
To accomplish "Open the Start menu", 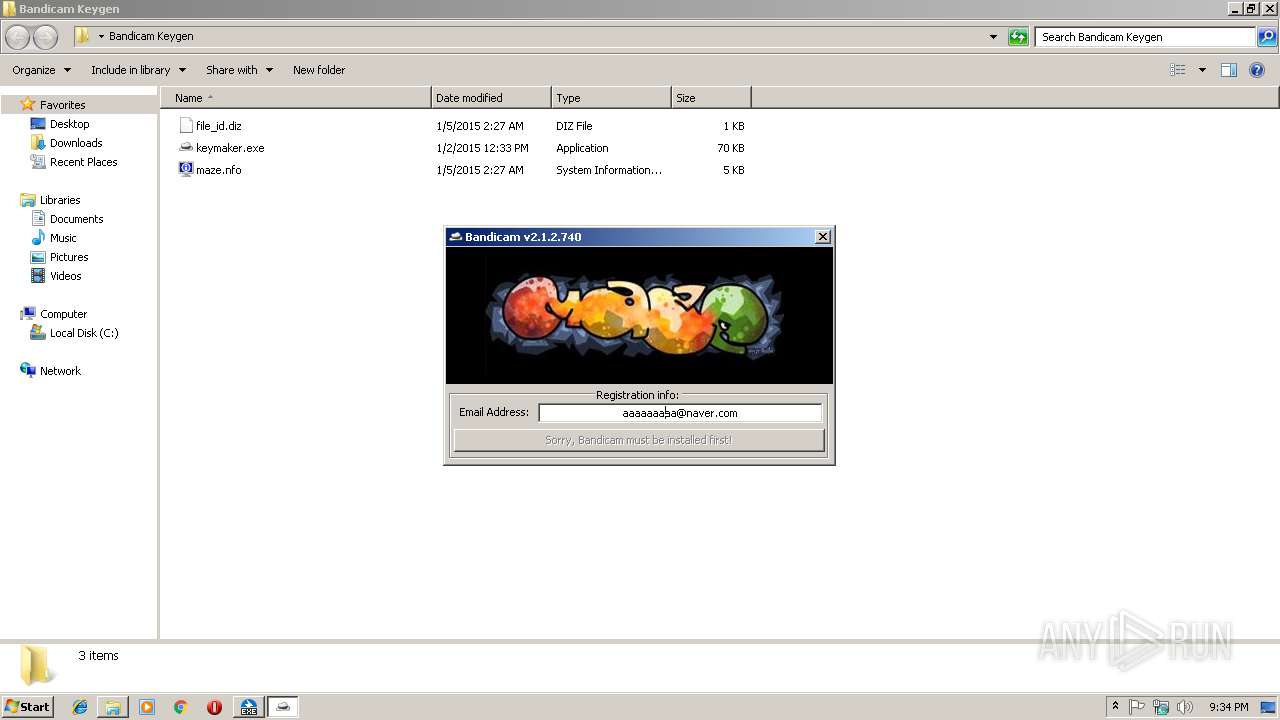I will click(x=27, y=707).
